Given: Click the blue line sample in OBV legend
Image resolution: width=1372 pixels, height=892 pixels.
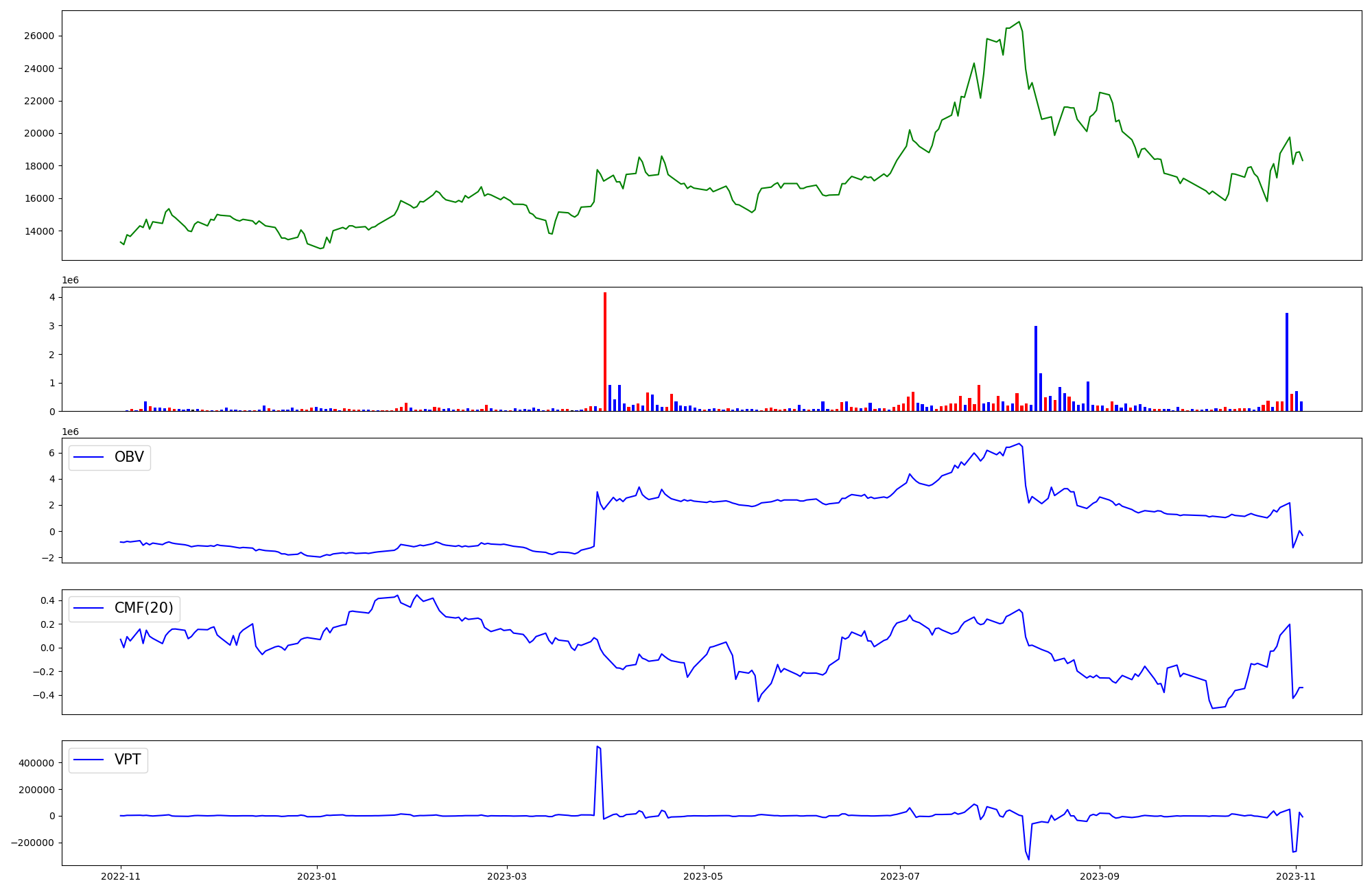Looking at the screenshot, I should 88,458.
